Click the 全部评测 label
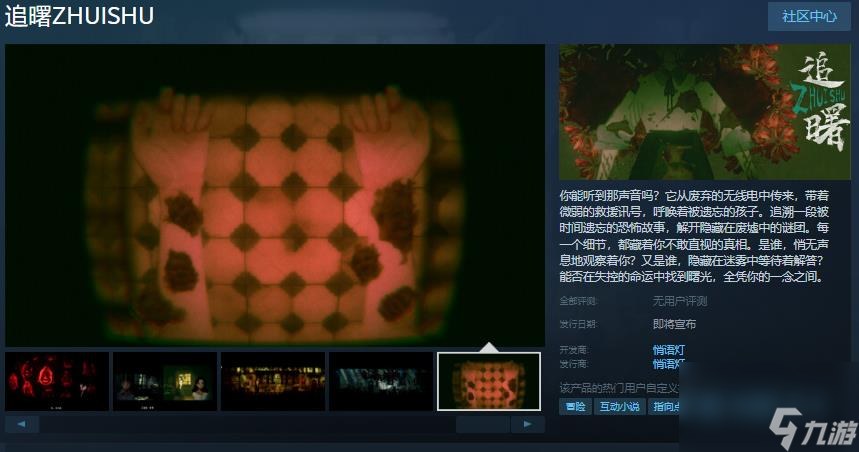This screenshot has width=859, height=452. pos(579,301)
